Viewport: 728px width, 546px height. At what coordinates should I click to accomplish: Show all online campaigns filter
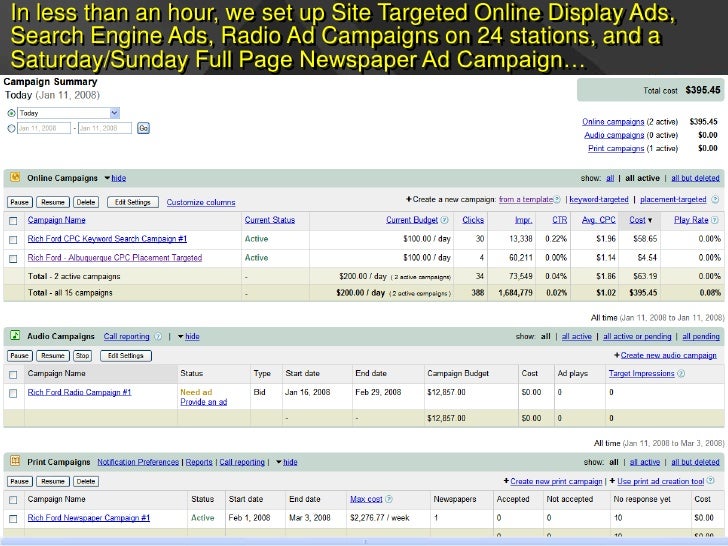[x=610, y=178]
